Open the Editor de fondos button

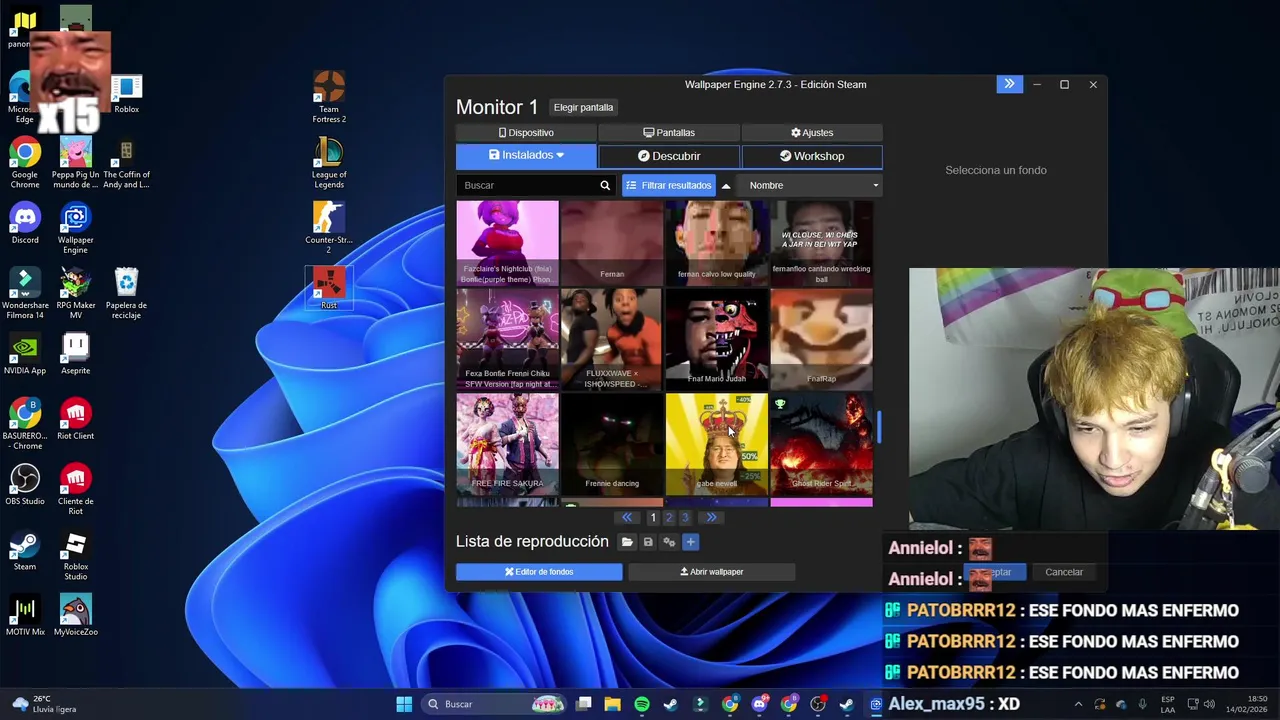pos(539,572)
